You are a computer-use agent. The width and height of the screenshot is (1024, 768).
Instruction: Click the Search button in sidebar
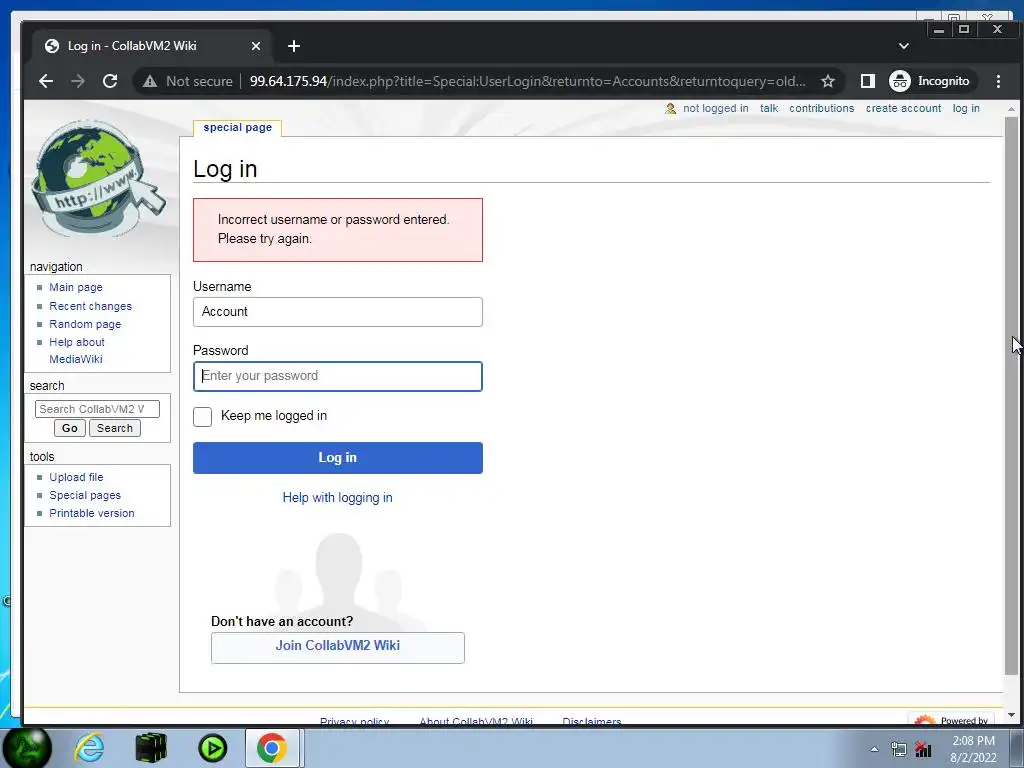[x=115, y=428]
